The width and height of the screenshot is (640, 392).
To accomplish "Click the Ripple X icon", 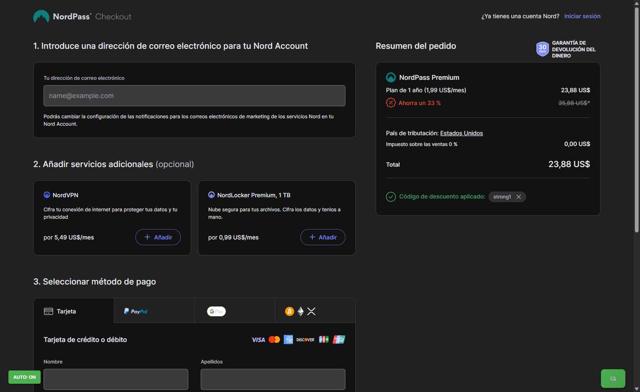I will [x=311, y=312].
